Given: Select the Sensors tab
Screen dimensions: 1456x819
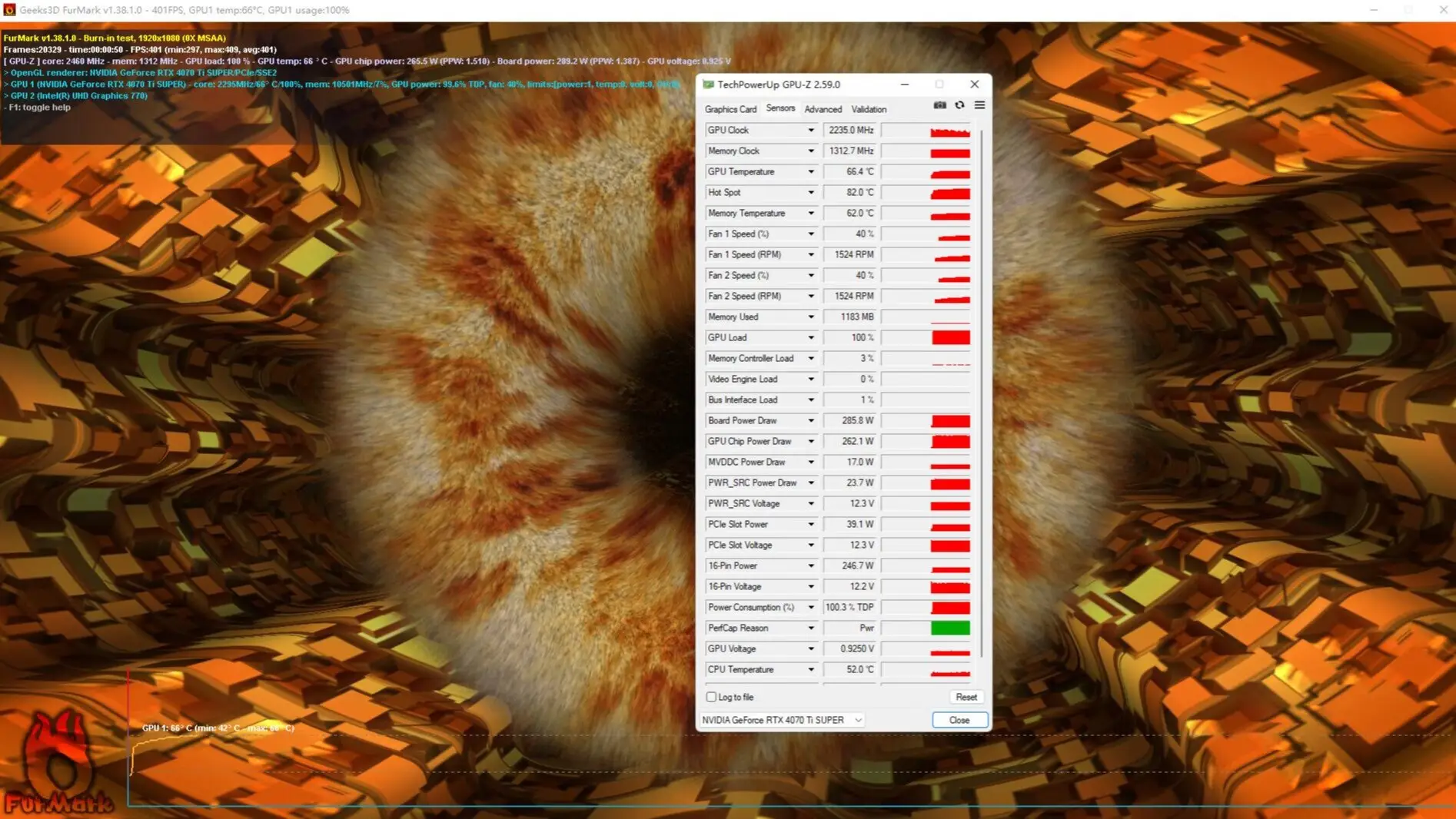Looking at the screenshot, I should [x=780, y=108].
